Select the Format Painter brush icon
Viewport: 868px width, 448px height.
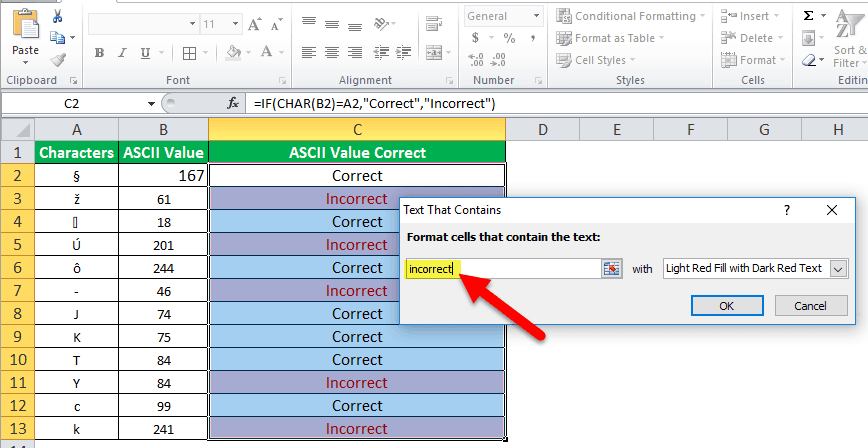[x=56, y=60]
